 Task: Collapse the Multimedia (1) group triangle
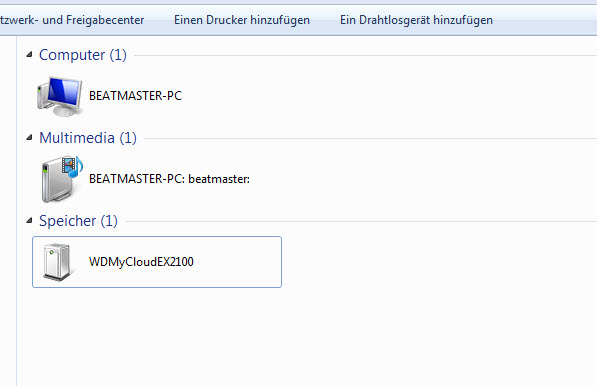pyautogui.click(x=29, y=137)
